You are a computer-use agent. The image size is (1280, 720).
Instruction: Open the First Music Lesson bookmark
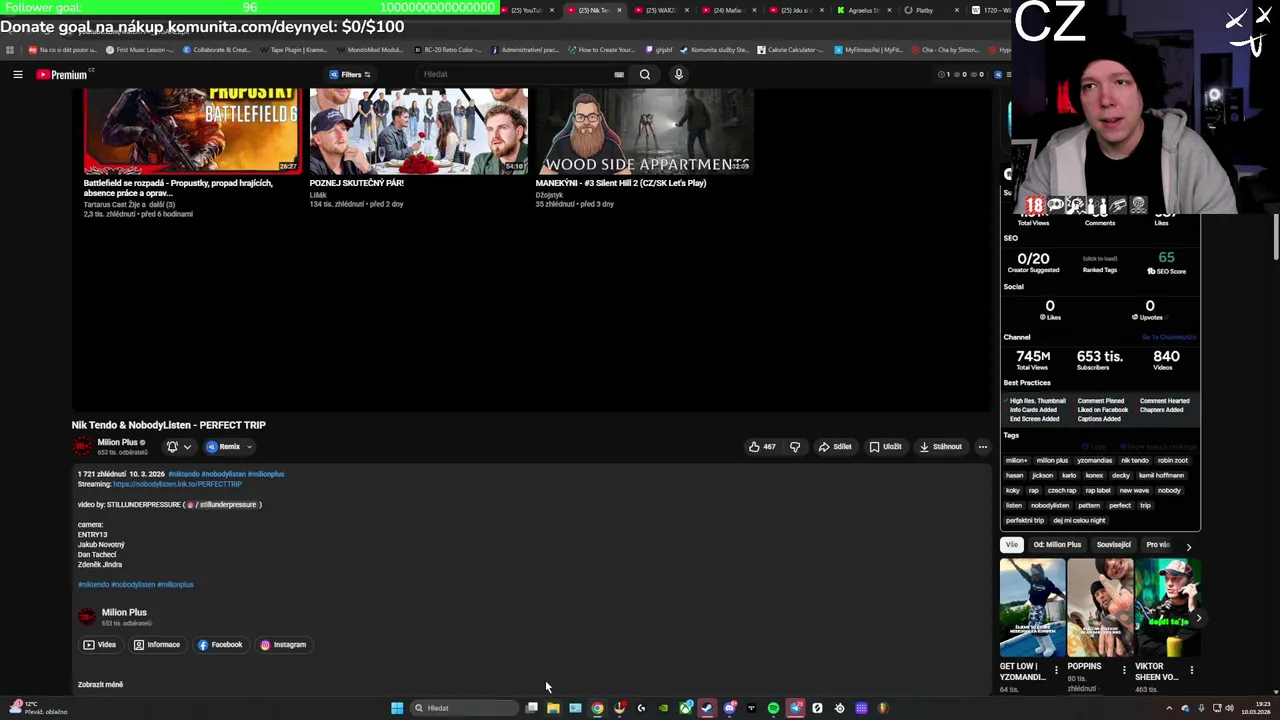(138, 50)
